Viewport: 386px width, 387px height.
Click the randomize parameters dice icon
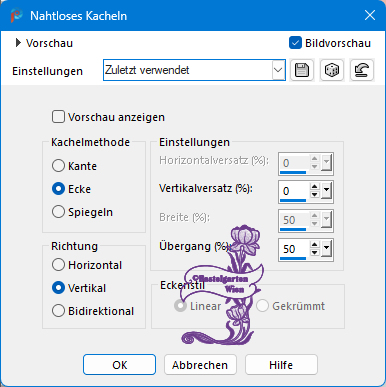click(x=332, y=70)
